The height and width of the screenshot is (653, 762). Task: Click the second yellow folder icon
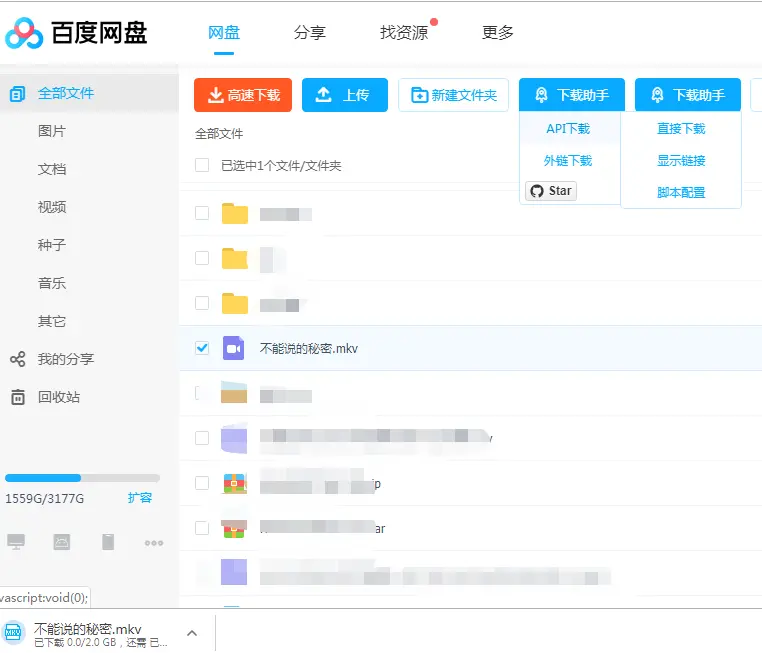pos(235,258)
